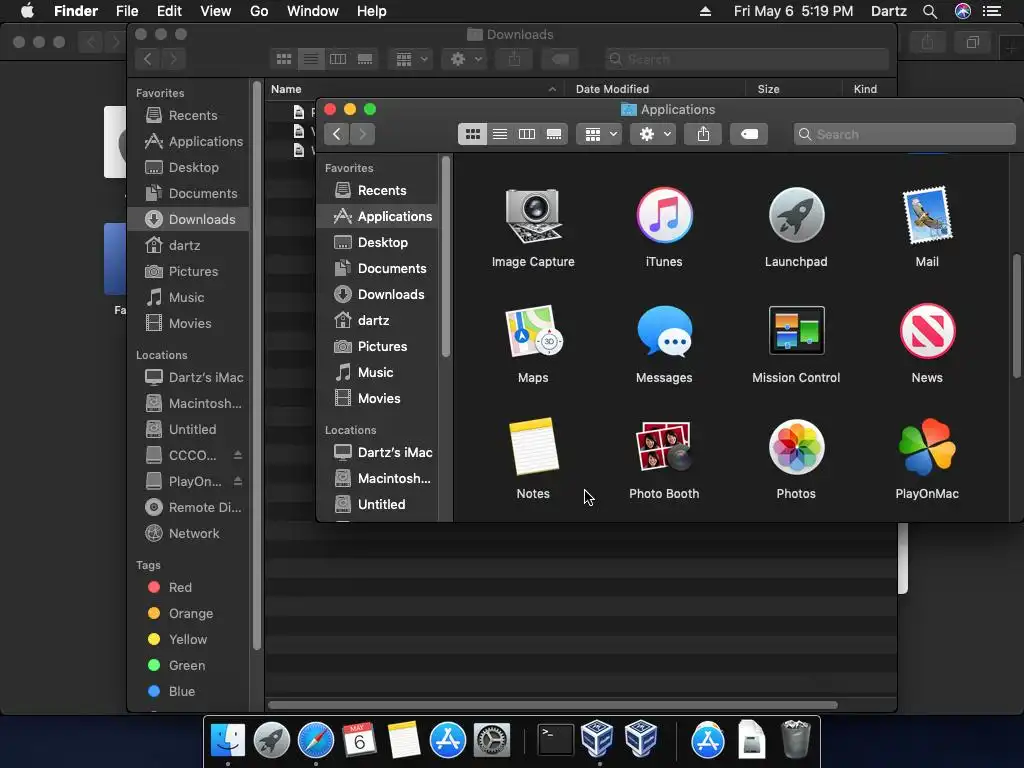1024x768 pixels.
Task: Switch Applications window to icon view
Action: click(x=473, y=134)
